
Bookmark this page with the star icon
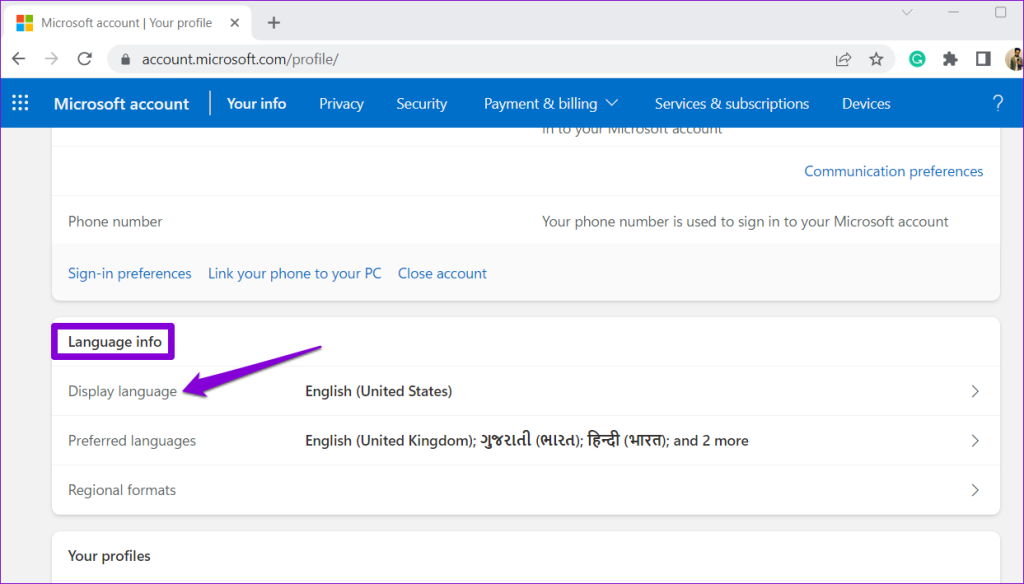point(876,59)
